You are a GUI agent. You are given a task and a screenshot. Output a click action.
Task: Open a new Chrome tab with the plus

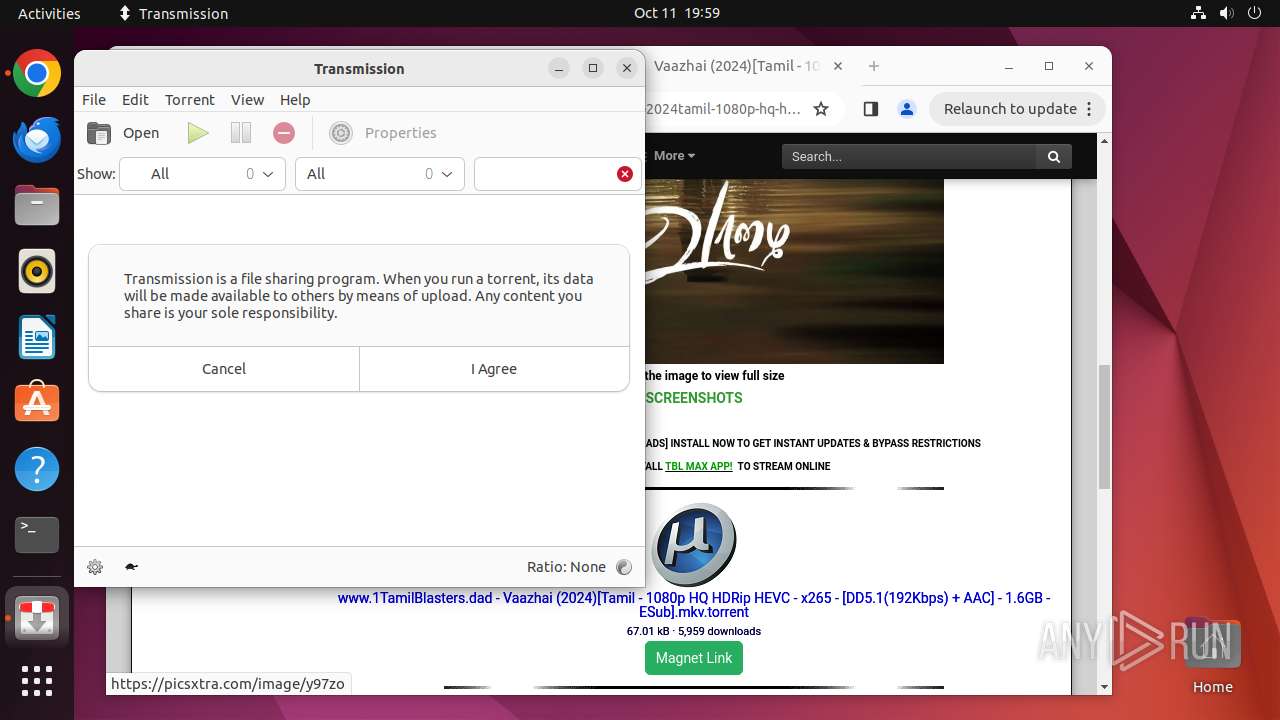[x=874, y=66]
